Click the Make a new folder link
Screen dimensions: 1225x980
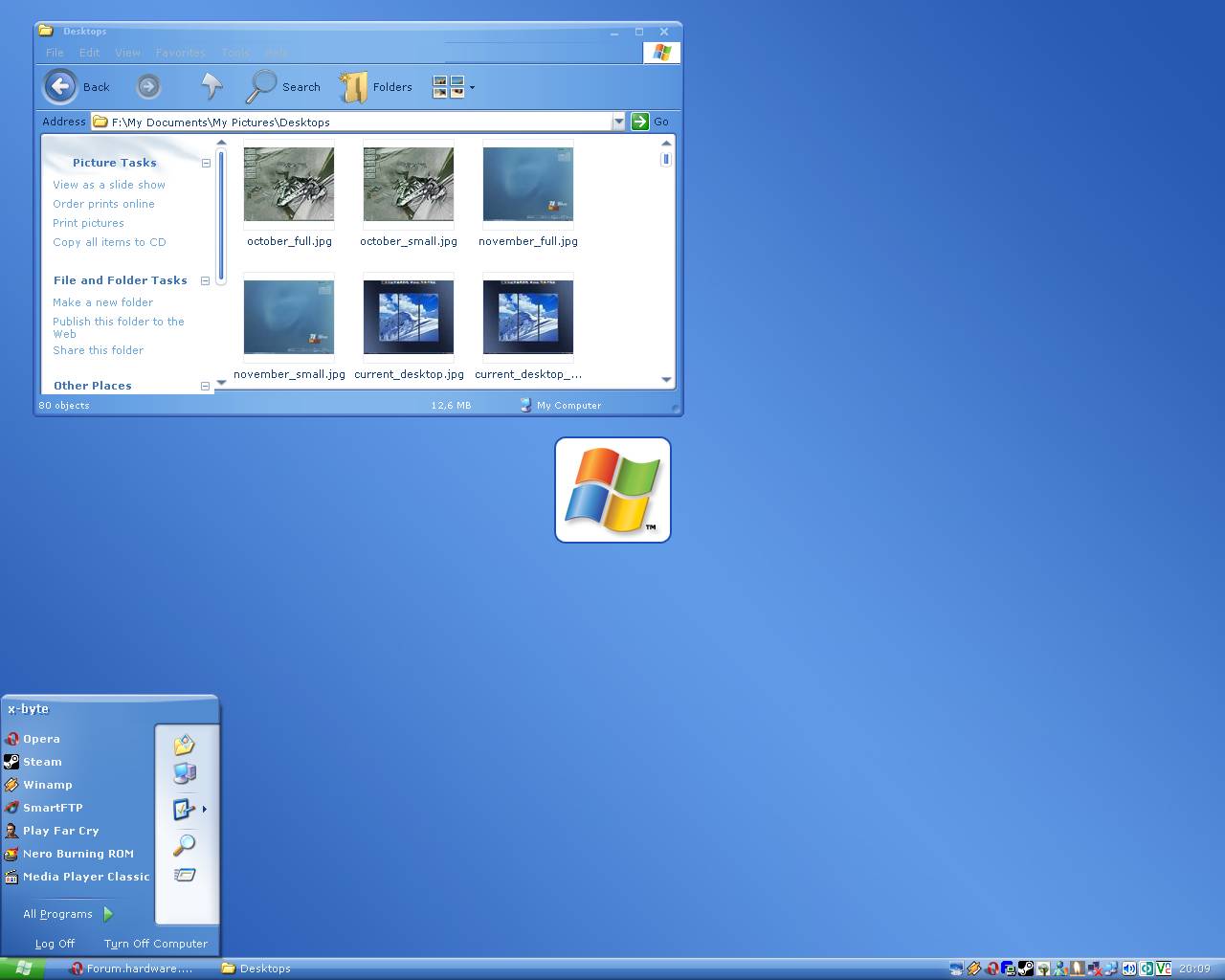click(x=102, y=302)
